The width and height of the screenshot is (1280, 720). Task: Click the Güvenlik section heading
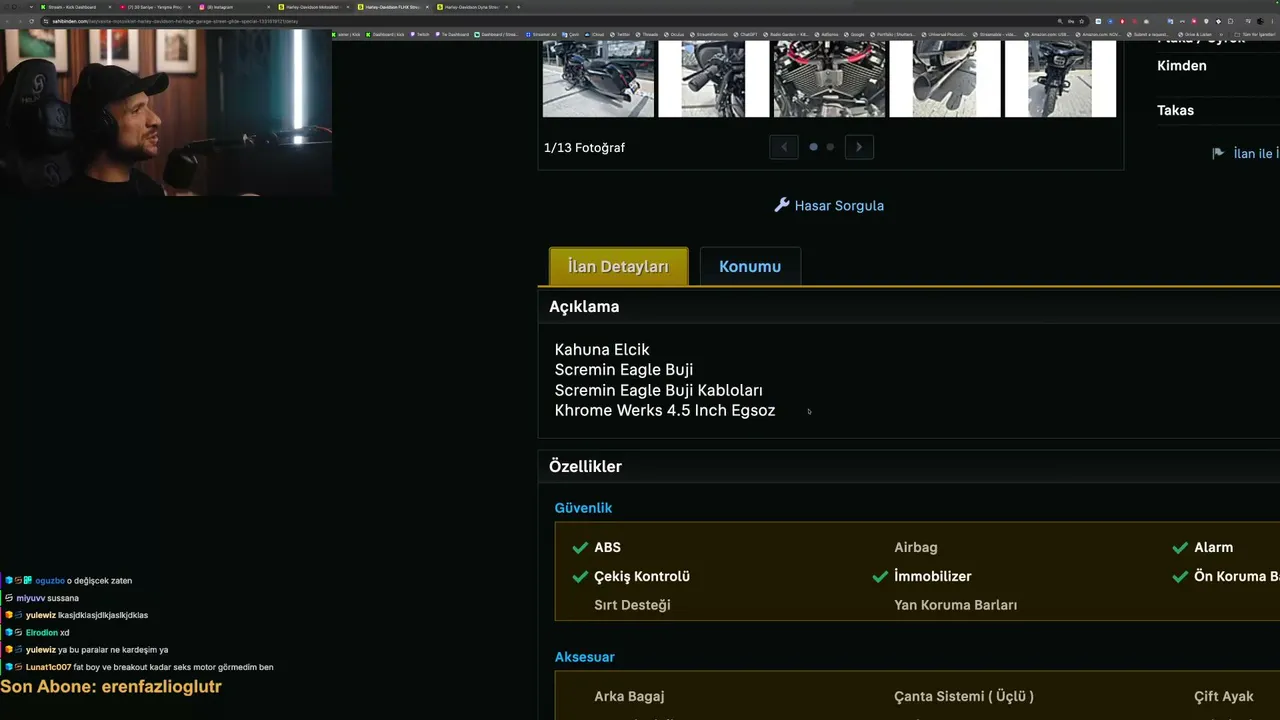[583, 508]
